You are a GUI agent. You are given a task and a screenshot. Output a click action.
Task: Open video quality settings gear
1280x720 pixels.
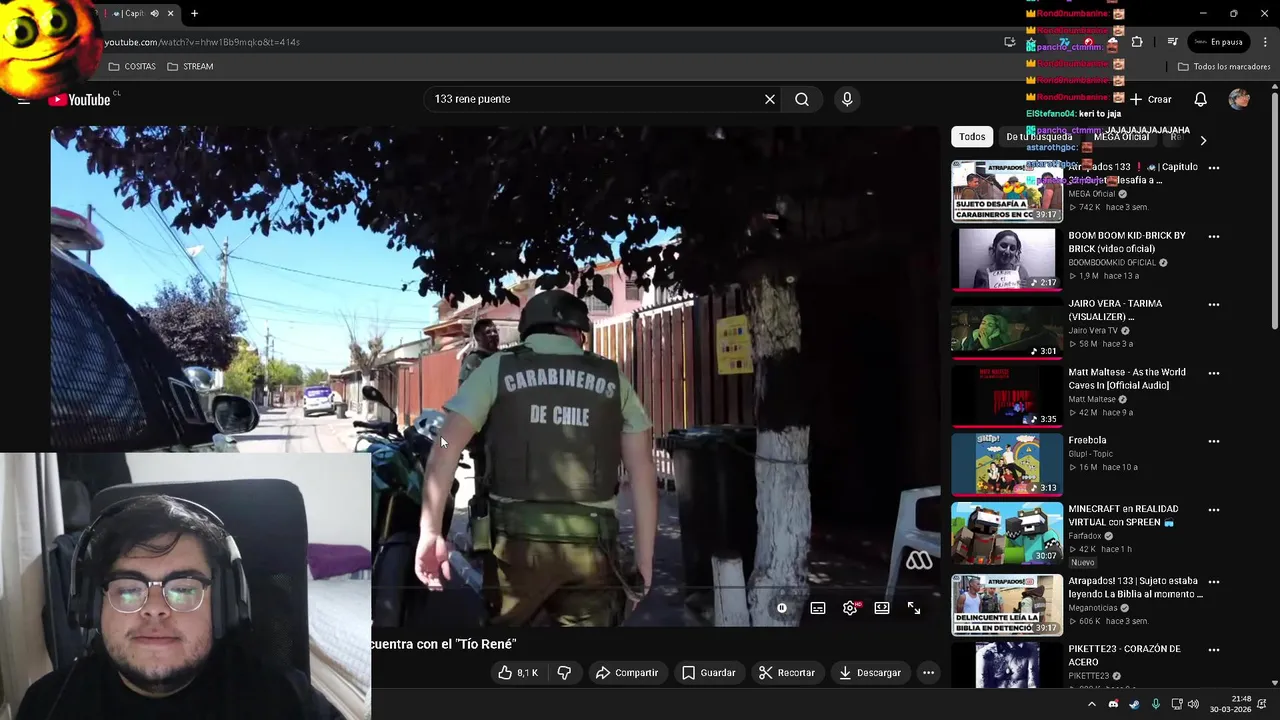(x=850, y=608)
